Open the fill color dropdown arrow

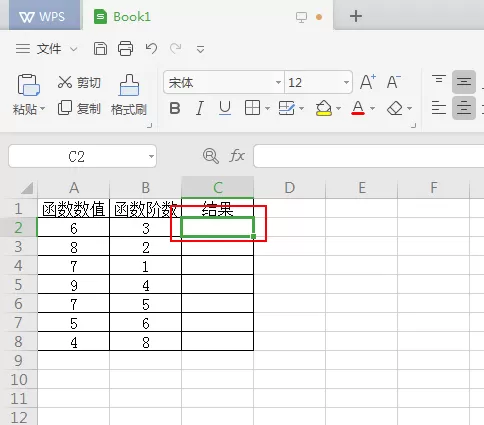pos(339,108)
